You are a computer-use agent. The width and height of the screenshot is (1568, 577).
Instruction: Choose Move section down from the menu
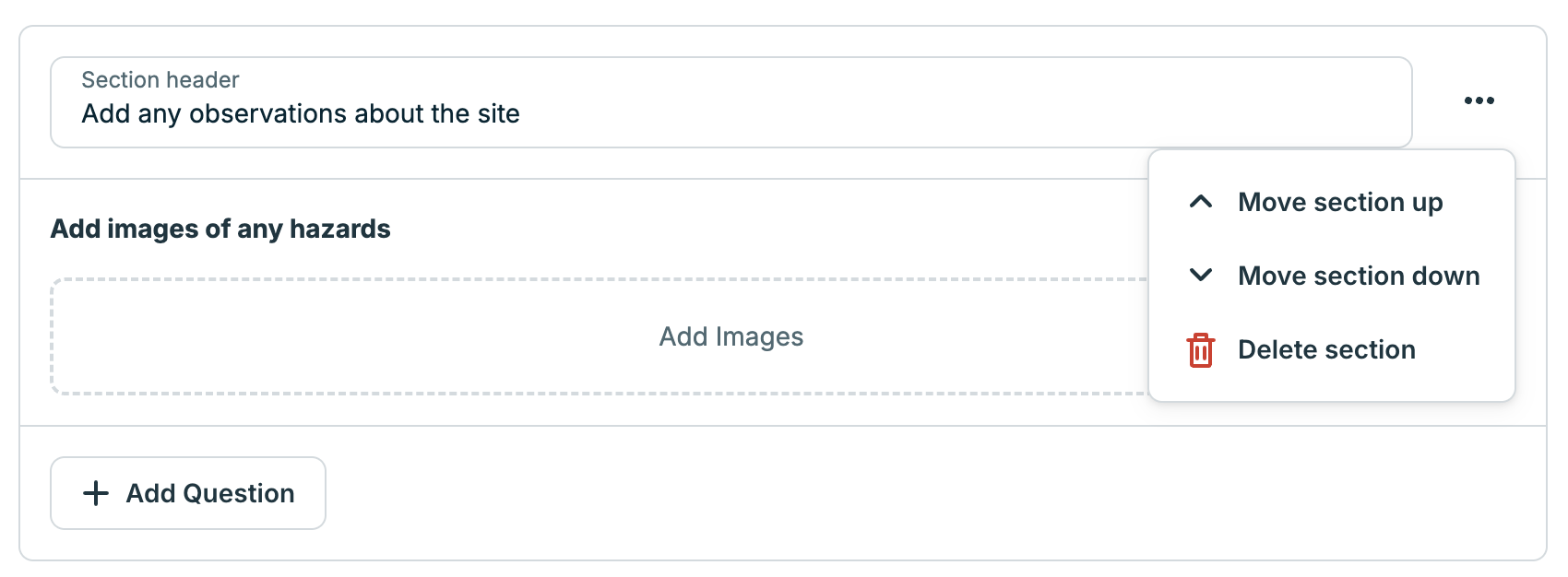[1360, 276]
